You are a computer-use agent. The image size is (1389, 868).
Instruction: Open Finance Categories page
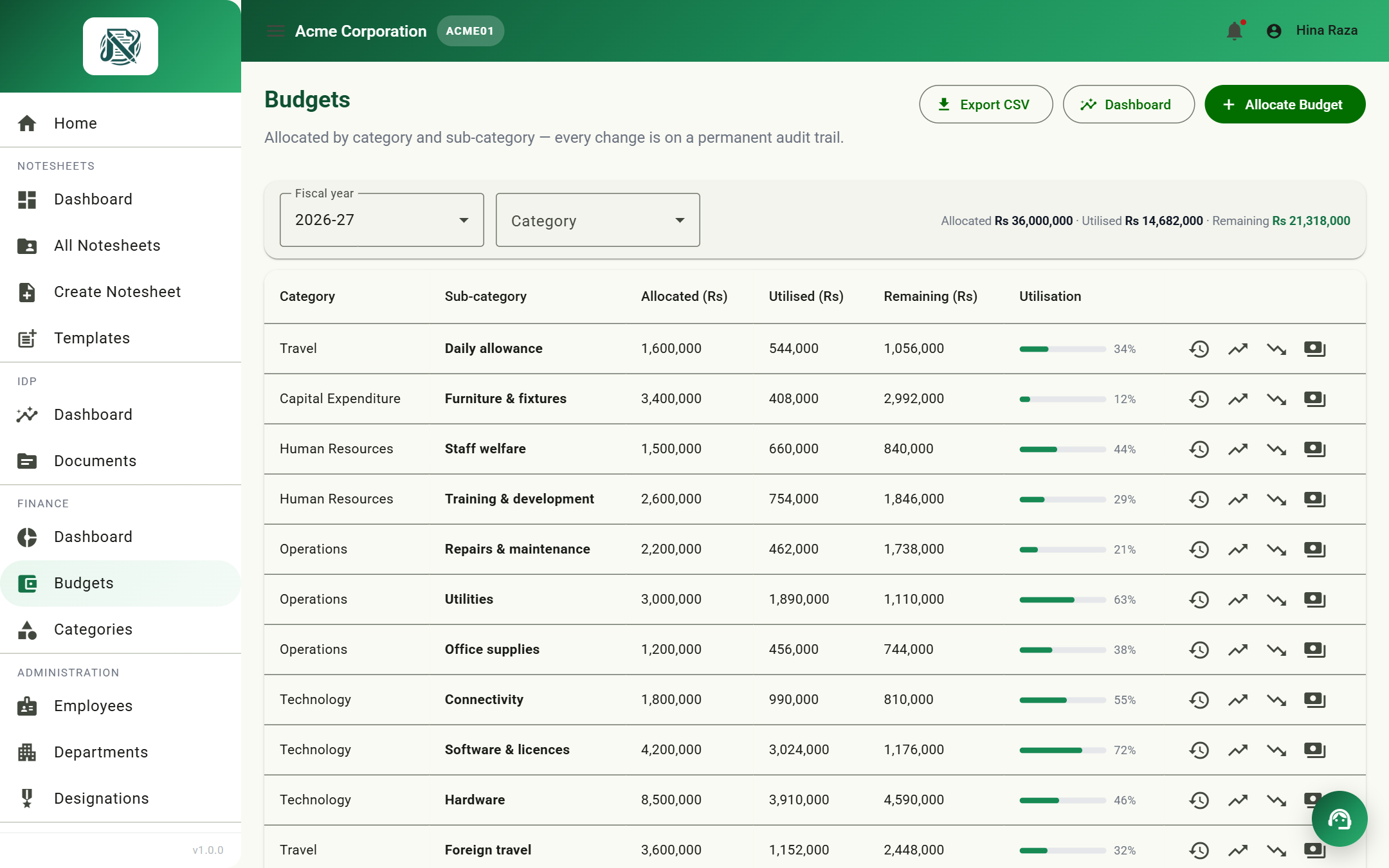(x=120, y=629)
